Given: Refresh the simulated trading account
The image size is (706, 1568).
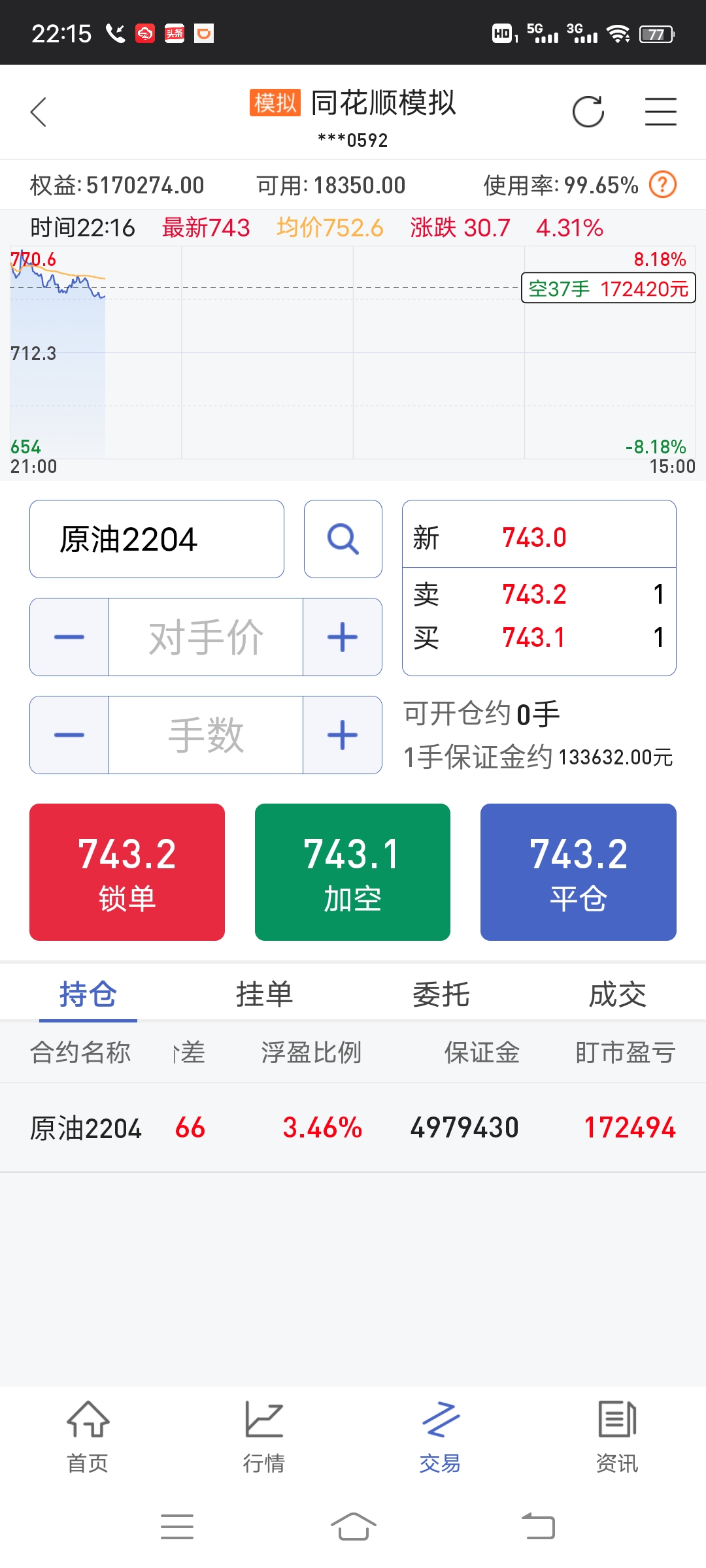Looking at the screenshot, I should click(x=588, y=112).
